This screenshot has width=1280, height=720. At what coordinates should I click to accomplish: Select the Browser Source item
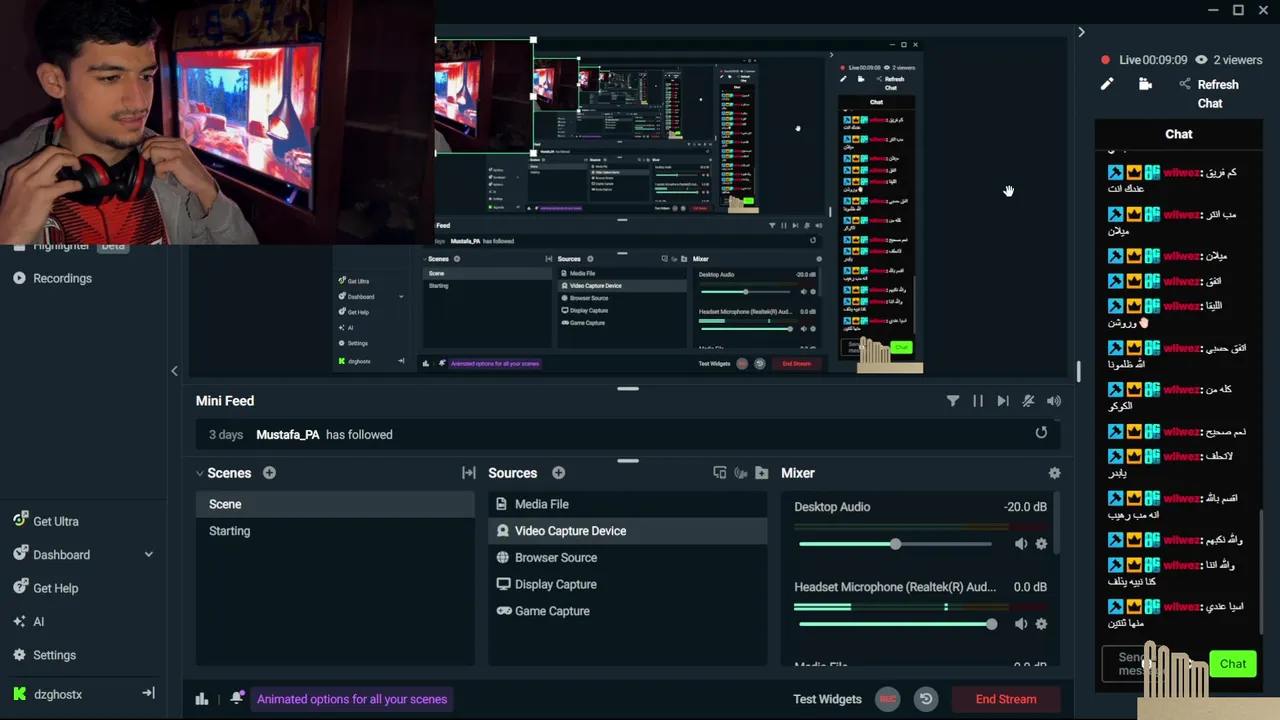point(628,558)
